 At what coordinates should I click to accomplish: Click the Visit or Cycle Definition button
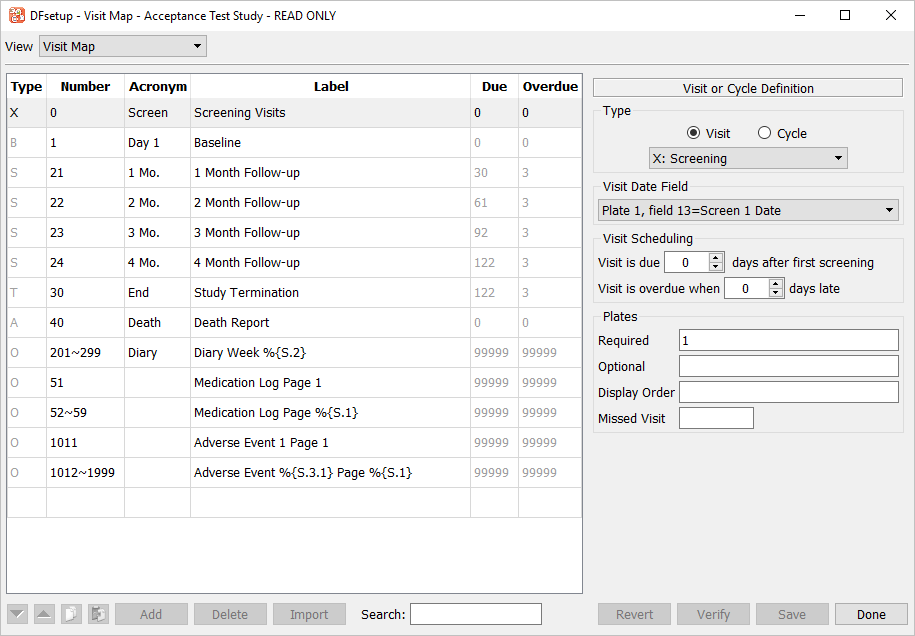(748, 88)
